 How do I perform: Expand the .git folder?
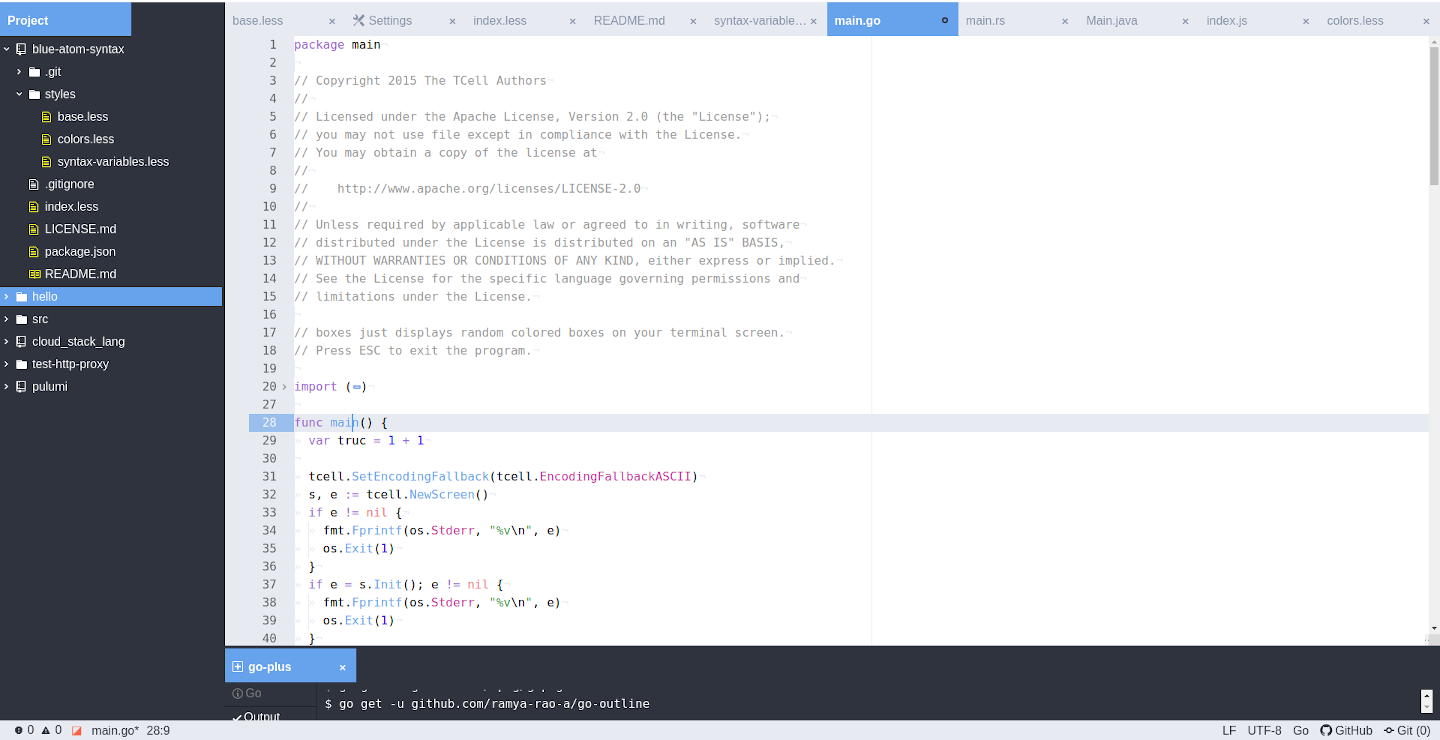point(19,72)
